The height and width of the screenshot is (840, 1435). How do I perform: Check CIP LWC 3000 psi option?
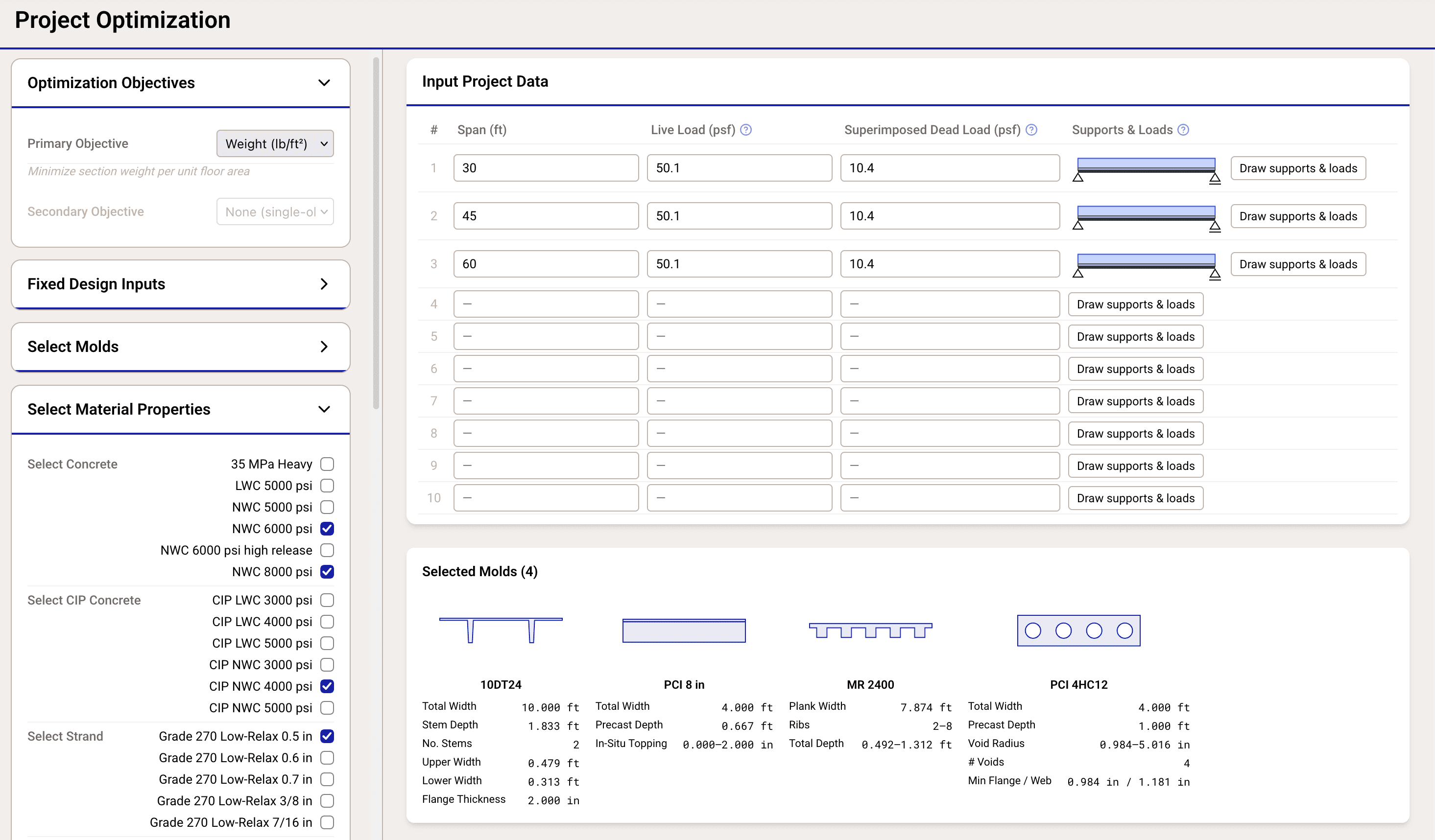pyautogui.click(x=327, y=600)
